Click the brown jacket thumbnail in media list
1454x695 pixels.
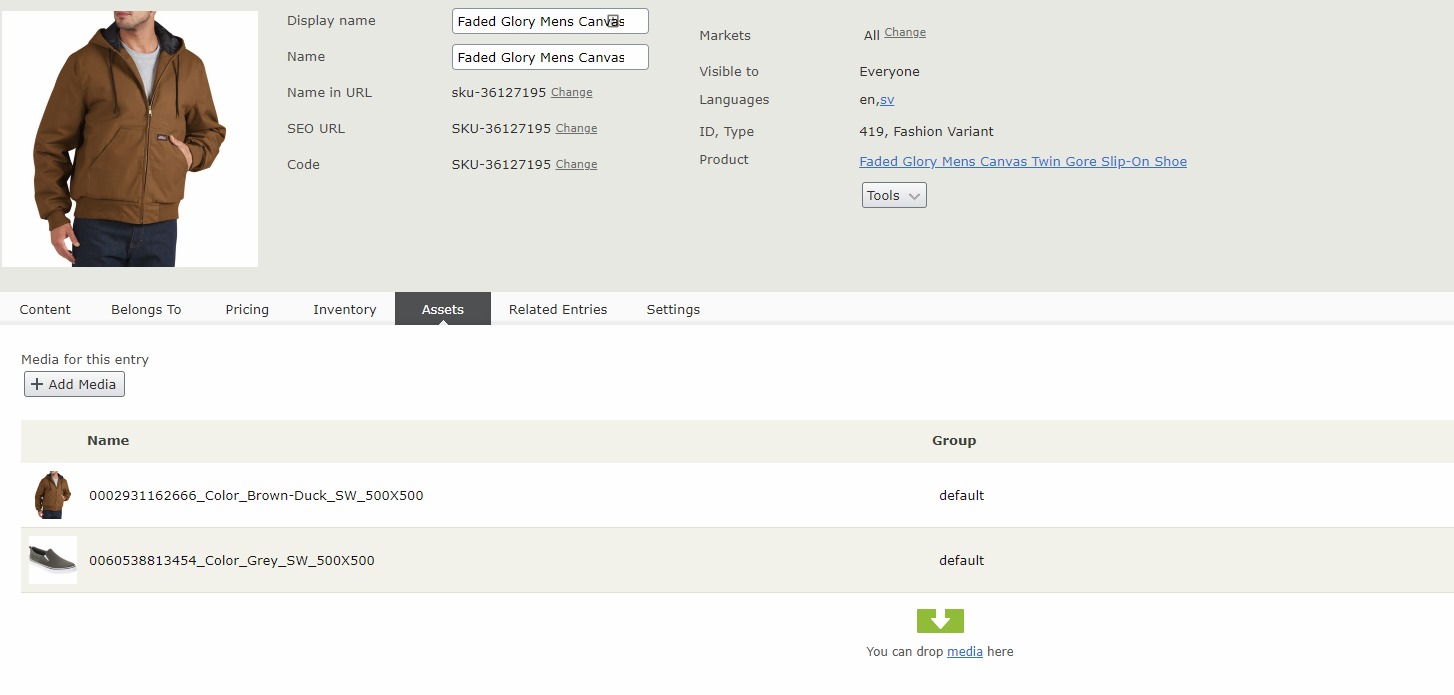[53, 495]
